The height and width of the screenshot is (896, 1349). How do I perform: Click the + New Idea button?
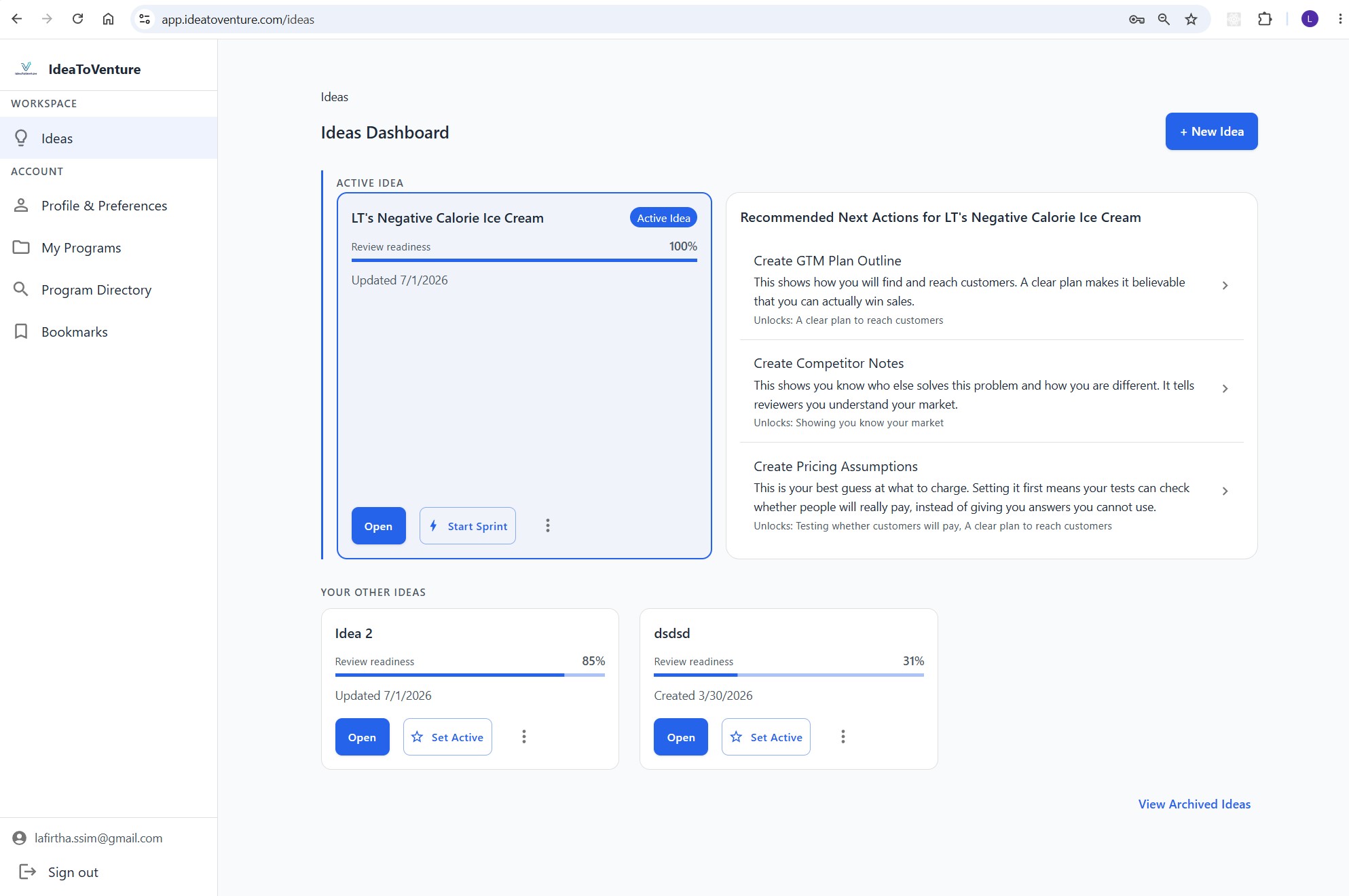click(x=1211, y=131)
